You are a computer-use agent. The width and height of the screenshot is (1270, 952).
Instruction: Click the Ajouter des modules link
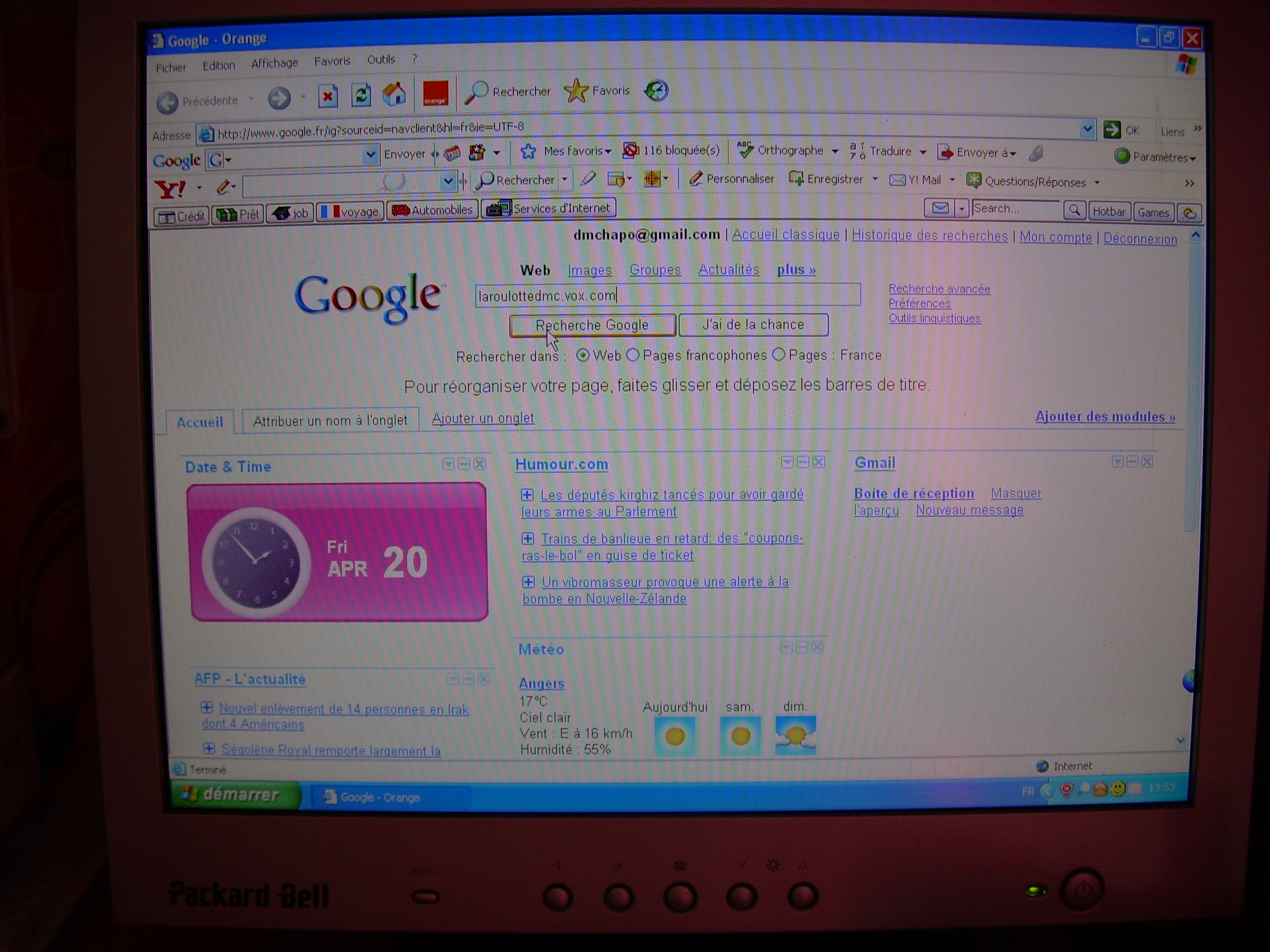point(1105,417)
